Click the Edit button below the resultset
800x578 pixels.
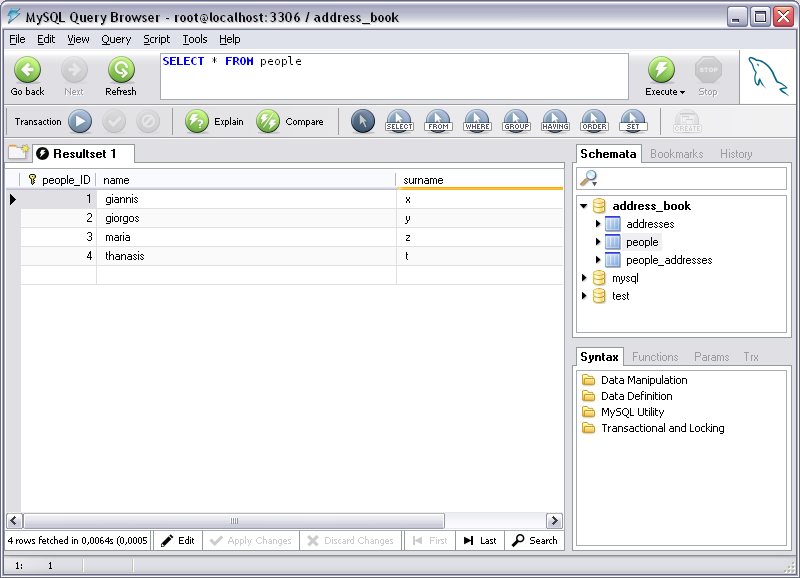click(178, 540)
